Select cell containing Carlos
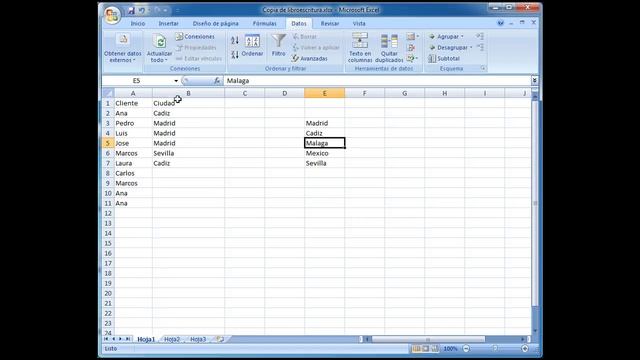The width and height of the screenshot is (640, 360). pyautogui.click(x=133, y=173)
